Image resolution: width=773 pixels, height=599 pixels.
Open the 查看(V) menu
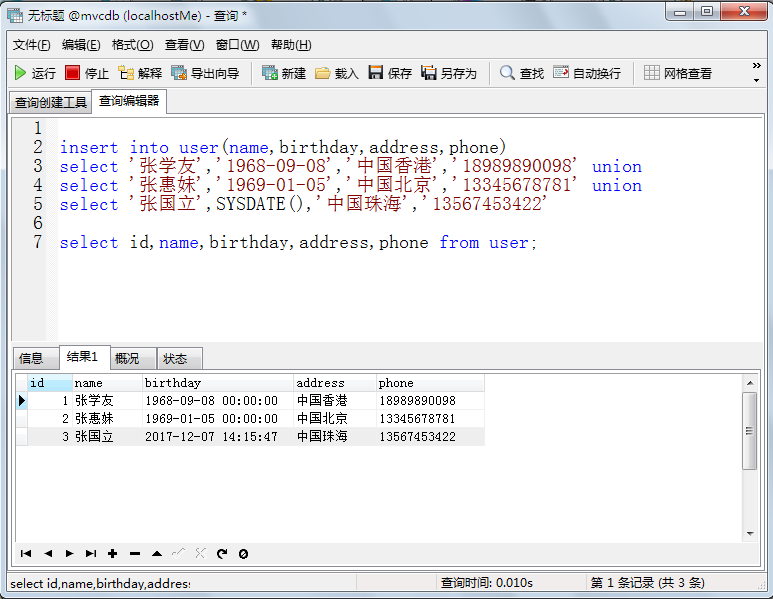pyautogui.click(x=184, y=45)
